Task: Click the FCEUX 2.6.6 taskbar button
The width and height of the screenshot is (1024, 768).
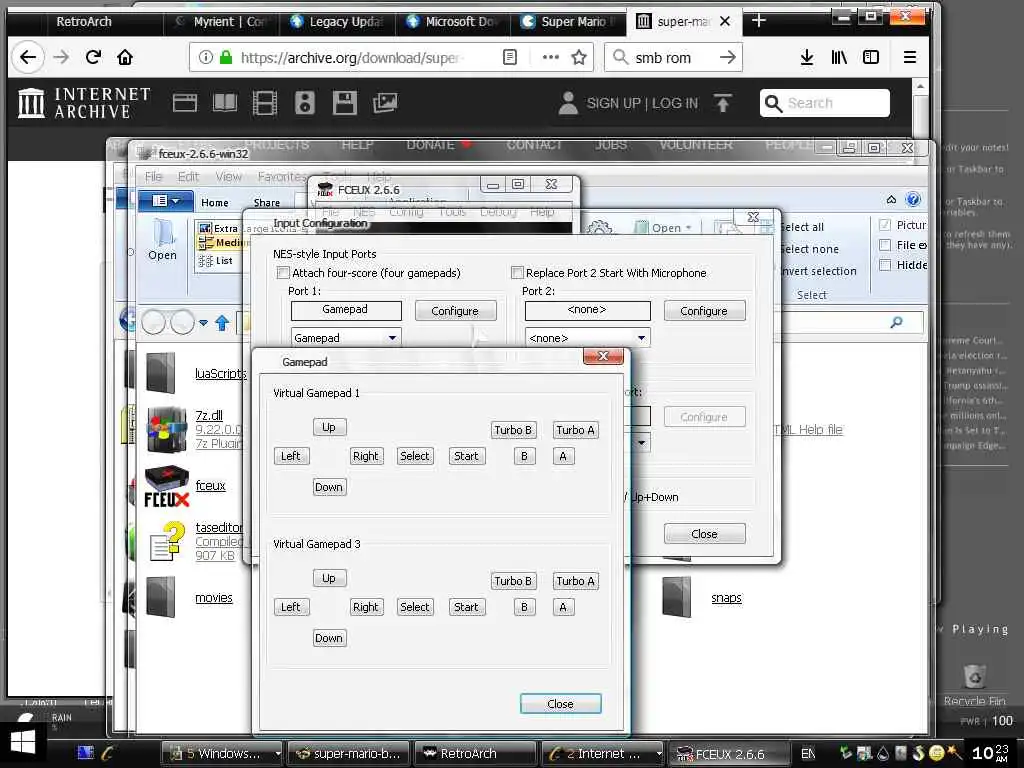Action: tap(729, 753)
